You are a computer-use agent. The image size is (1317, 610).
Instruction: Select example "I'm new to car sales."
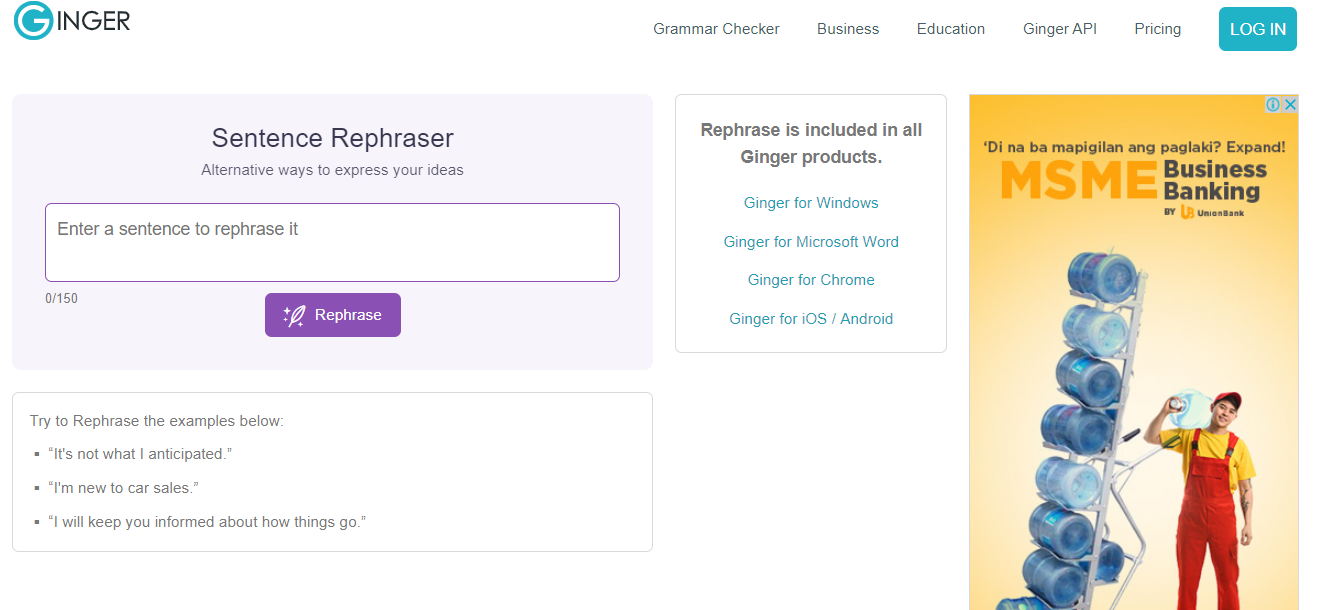(x=124, y=488)
